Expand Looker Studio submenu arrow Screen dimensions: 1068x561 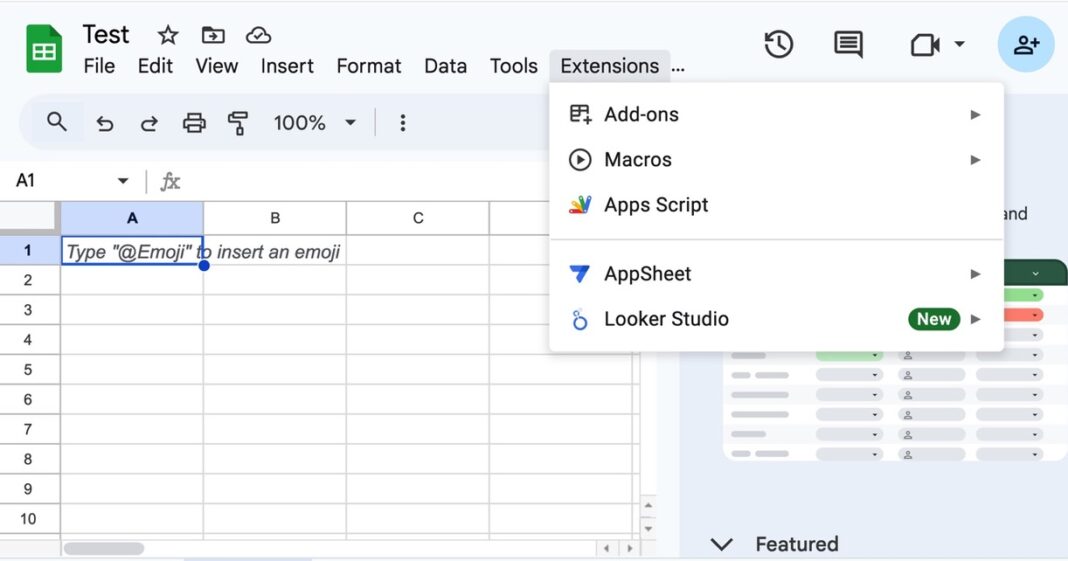975,319
